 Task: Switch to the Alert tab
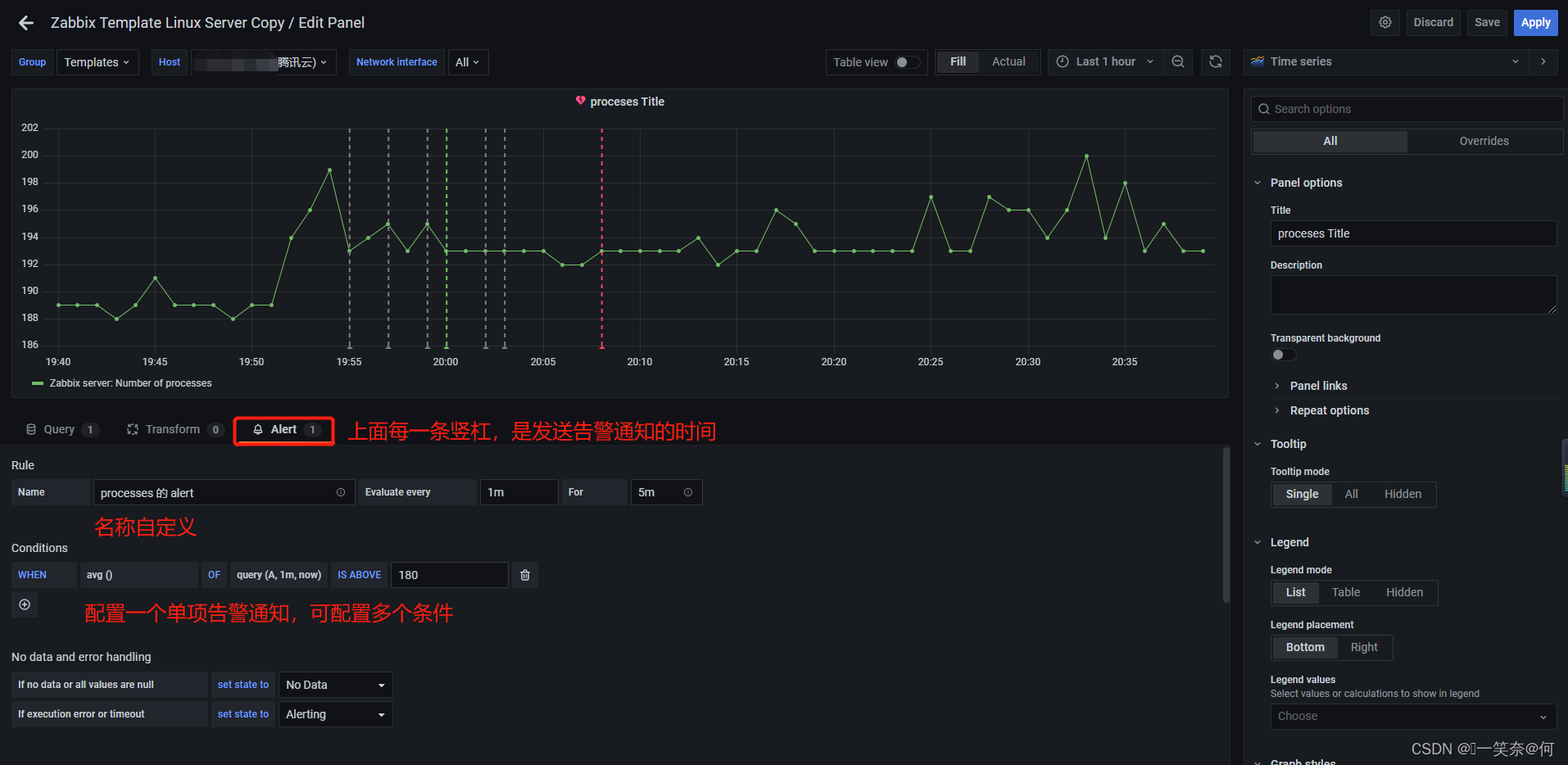pyautogui.click(x=284, y=430)
